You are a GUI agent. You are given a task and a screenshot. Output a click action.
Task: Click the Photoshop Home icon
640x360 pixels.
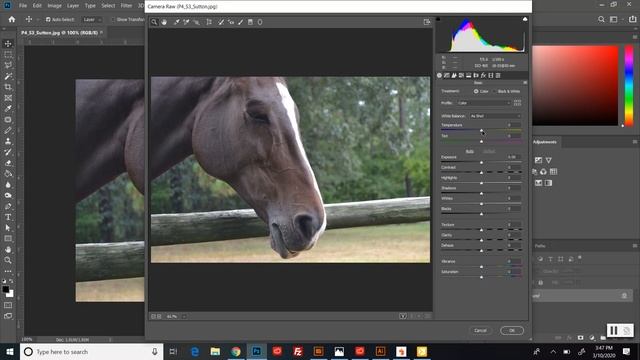tap(12, 19)
